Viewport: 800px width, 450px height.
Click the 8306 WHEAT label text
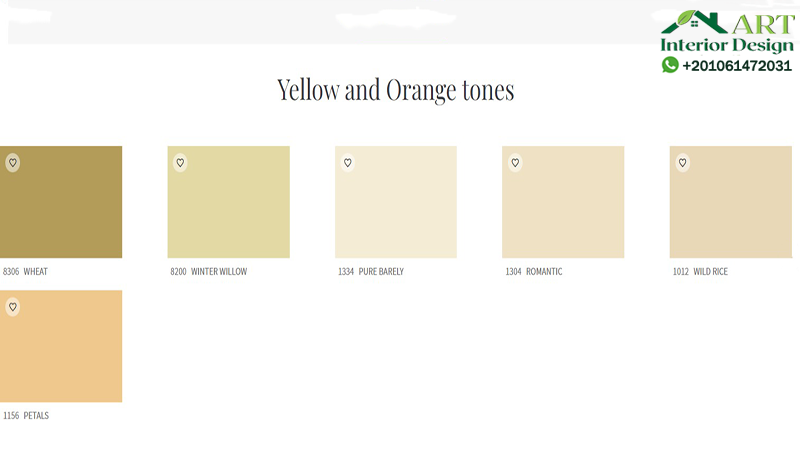pos(25,272)
